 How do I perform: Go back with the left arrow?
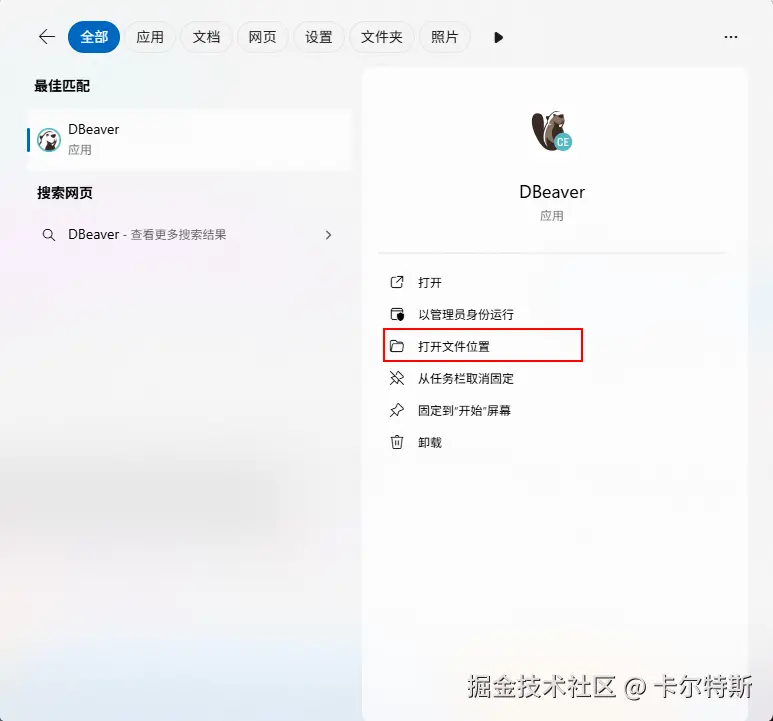pyautogui.click(x=47, y=37)
